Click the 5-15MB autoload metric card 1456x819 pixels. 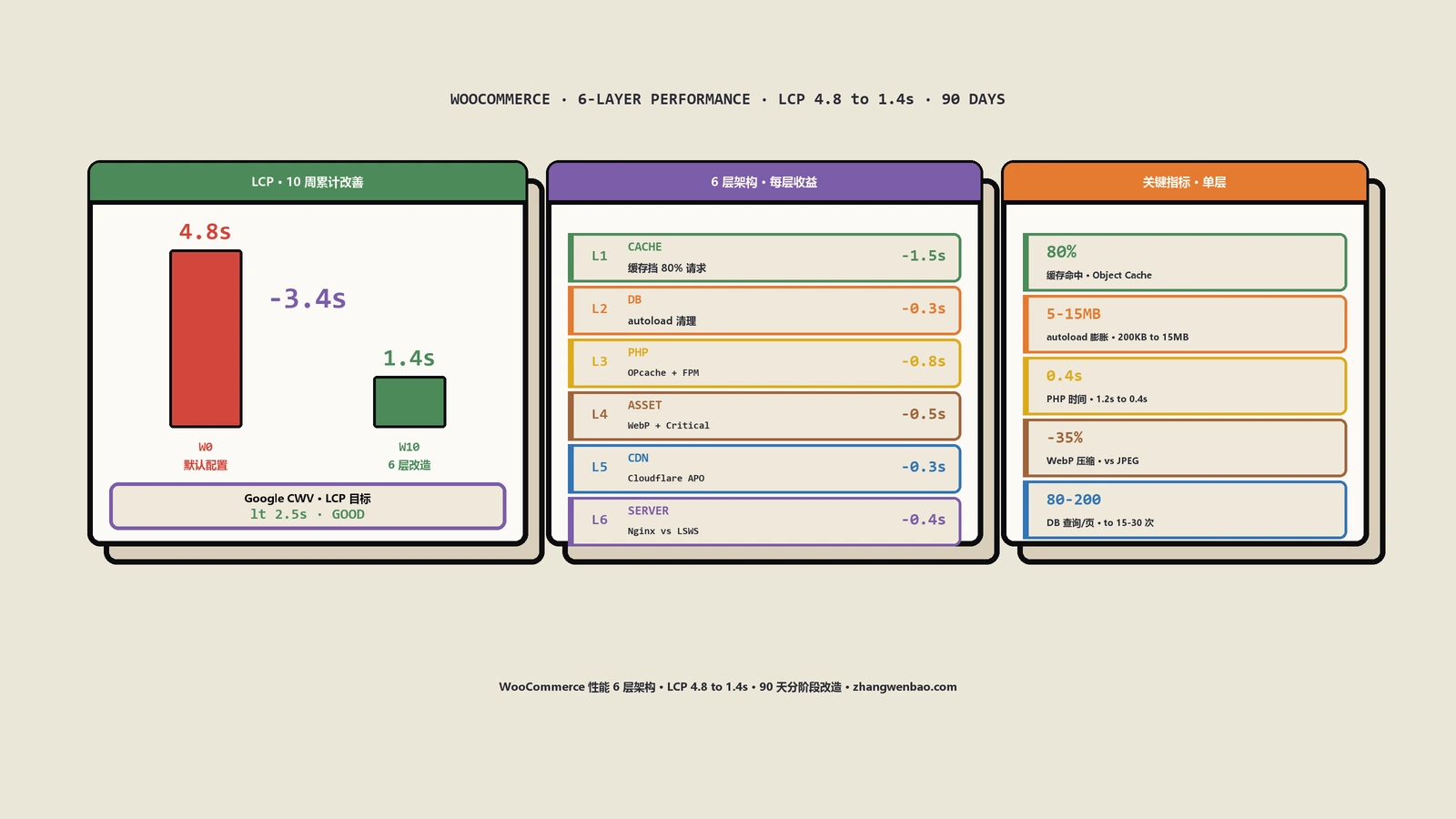pyautogui.click(x=1185, y=324)
